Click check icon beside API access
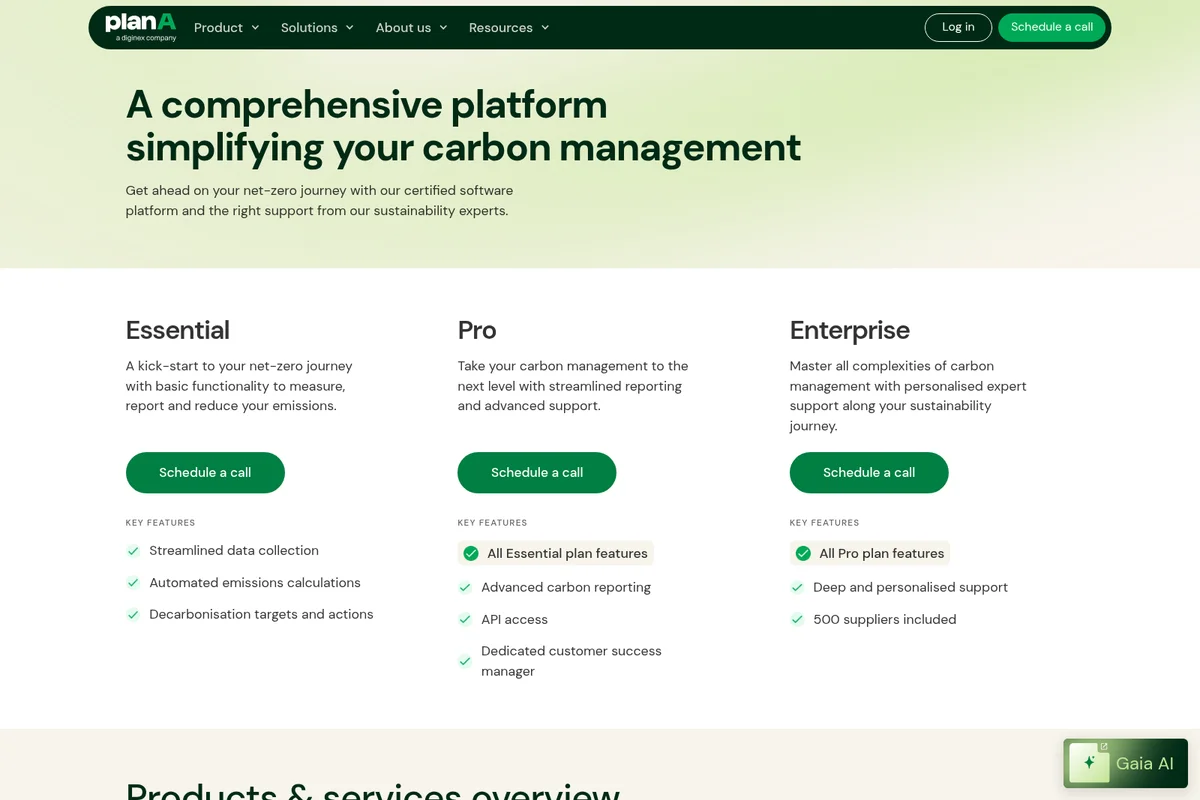Viewport: 1200px width, 800px height. [465, 619]
